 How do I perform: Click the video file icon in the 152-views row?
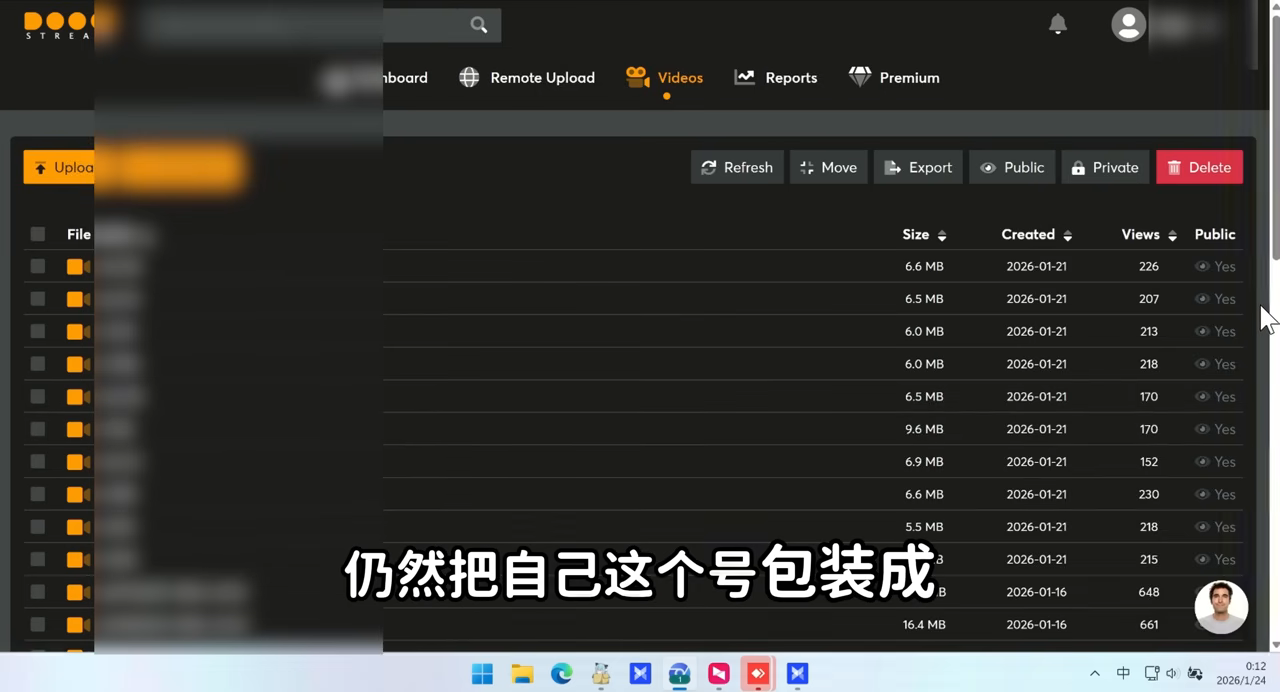78,462
